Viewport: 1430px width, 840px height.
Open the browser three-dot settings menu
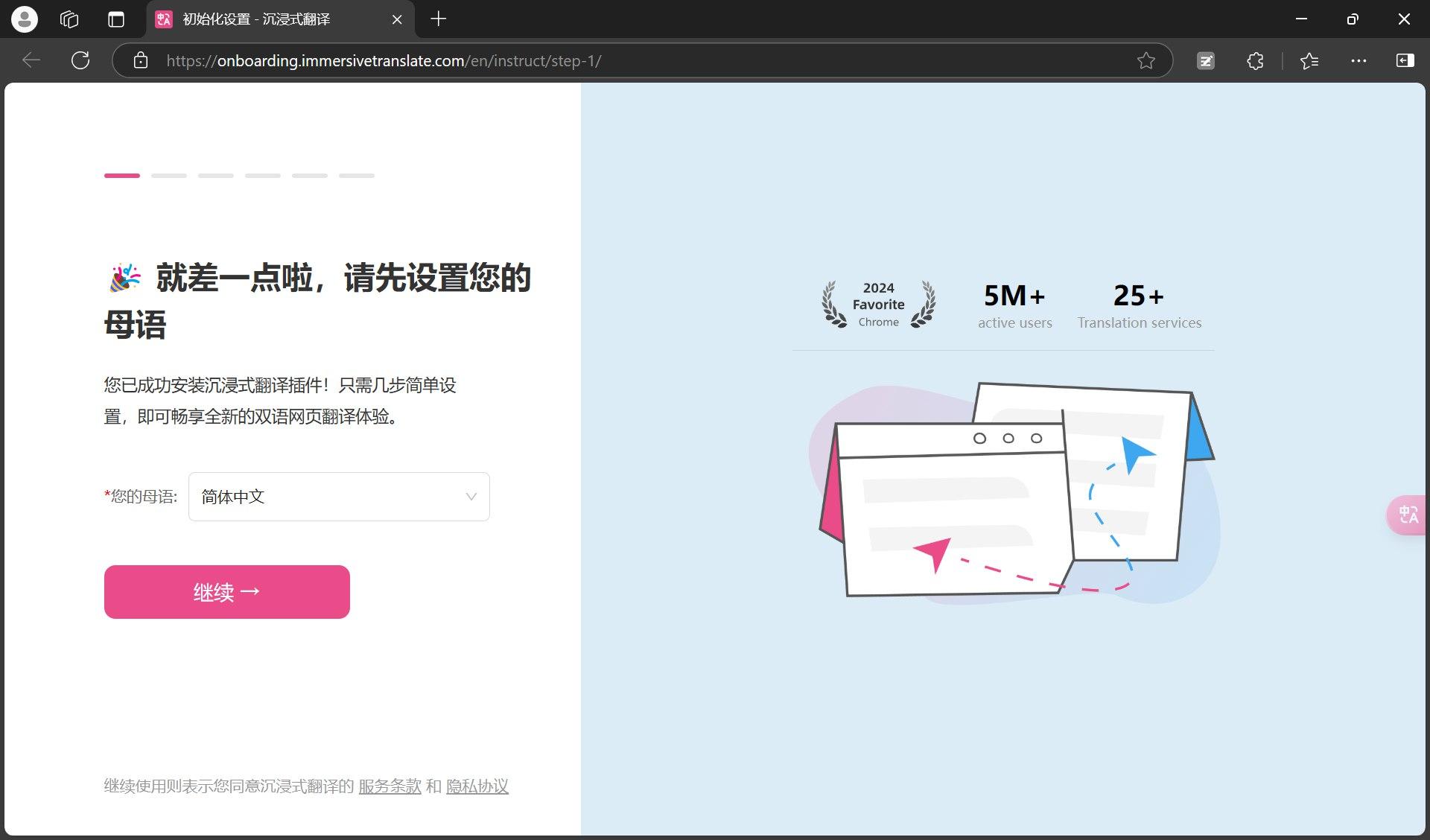tap(1358, 60)
